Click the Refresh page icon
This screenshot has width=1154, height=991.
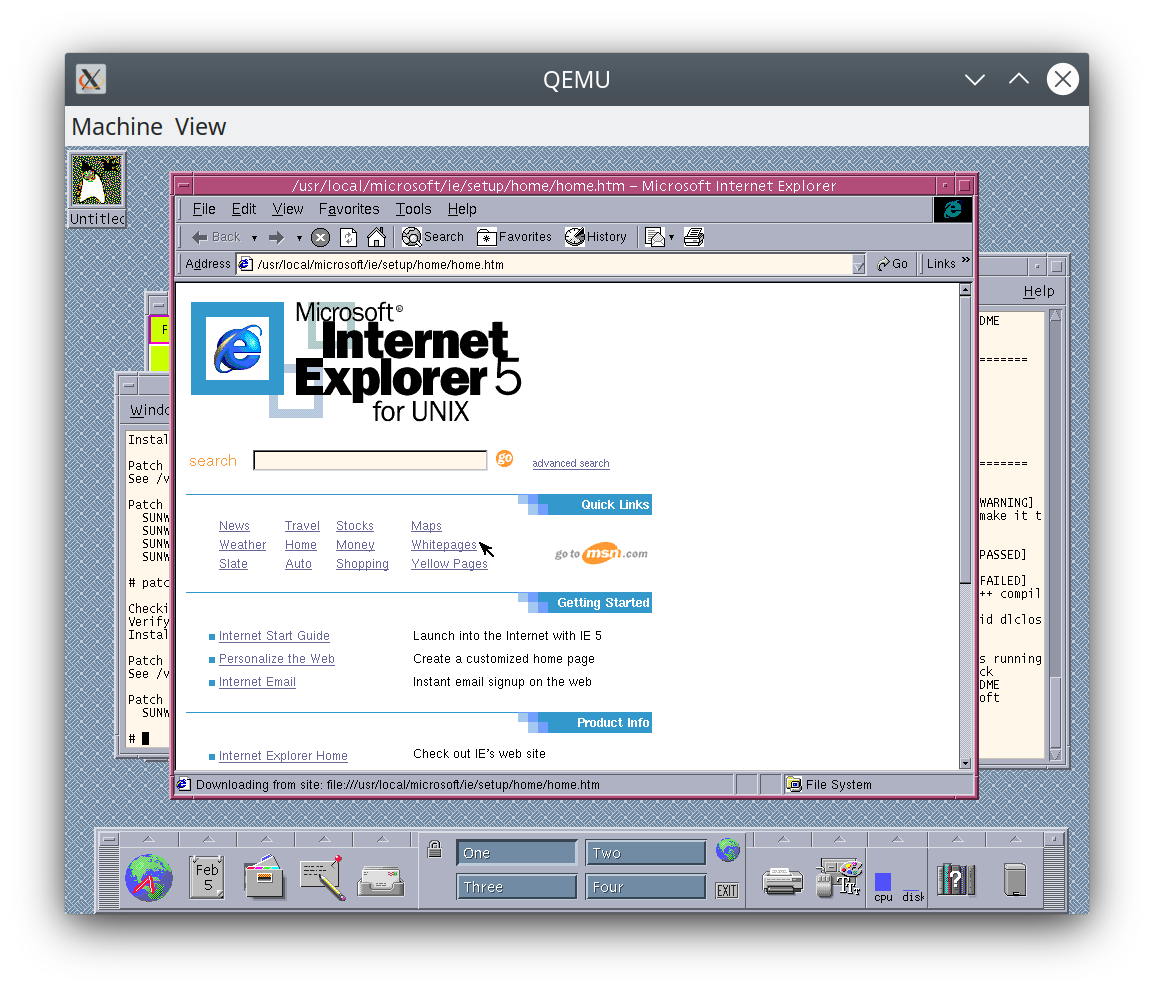(348, 237)
